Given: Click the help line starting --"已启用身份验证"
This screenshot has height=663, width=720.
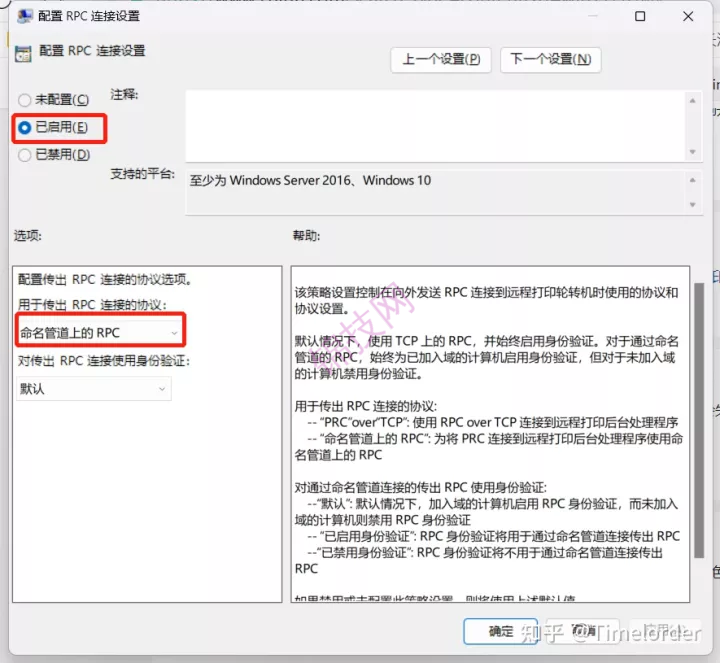Looking at the screenshot, I should [x=494, y=536].
